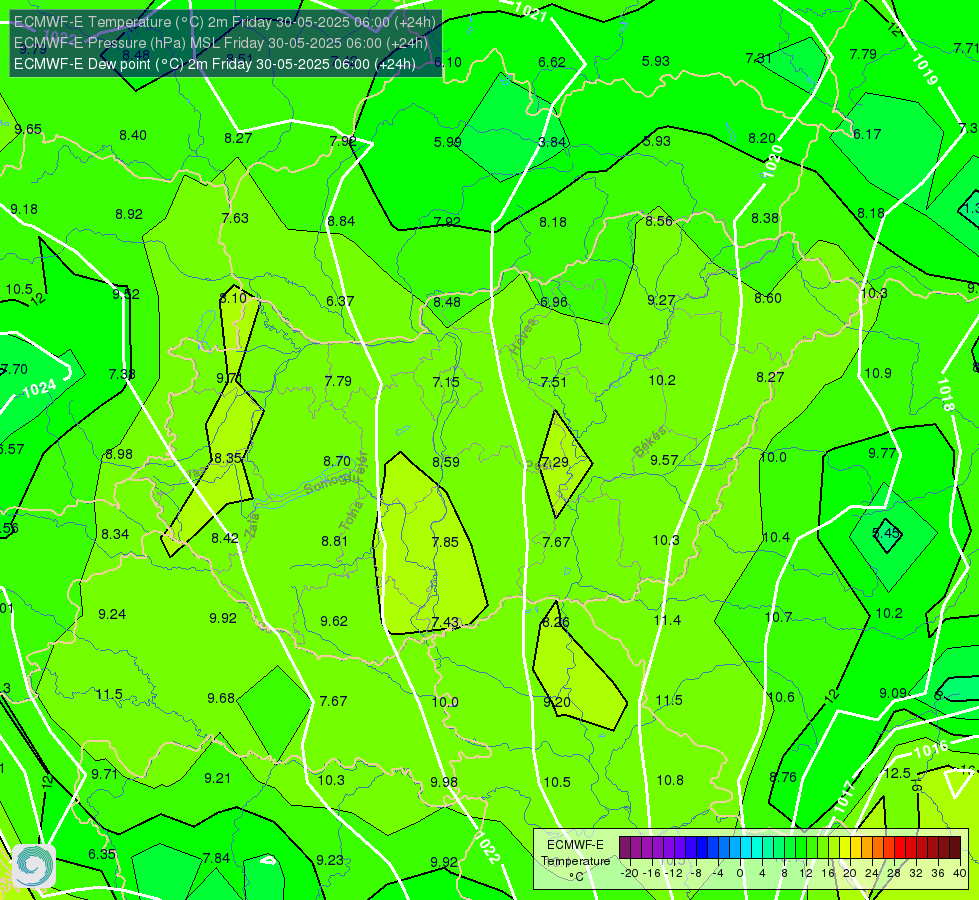979x900 pixels.
Task: Click the 9.27 grid value
Action: point(661,300)
